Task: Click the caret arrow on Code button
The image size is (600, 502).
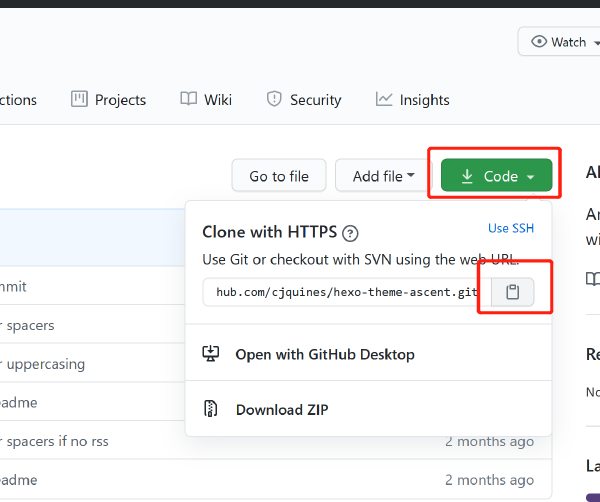Action: [x=530, y=177]
